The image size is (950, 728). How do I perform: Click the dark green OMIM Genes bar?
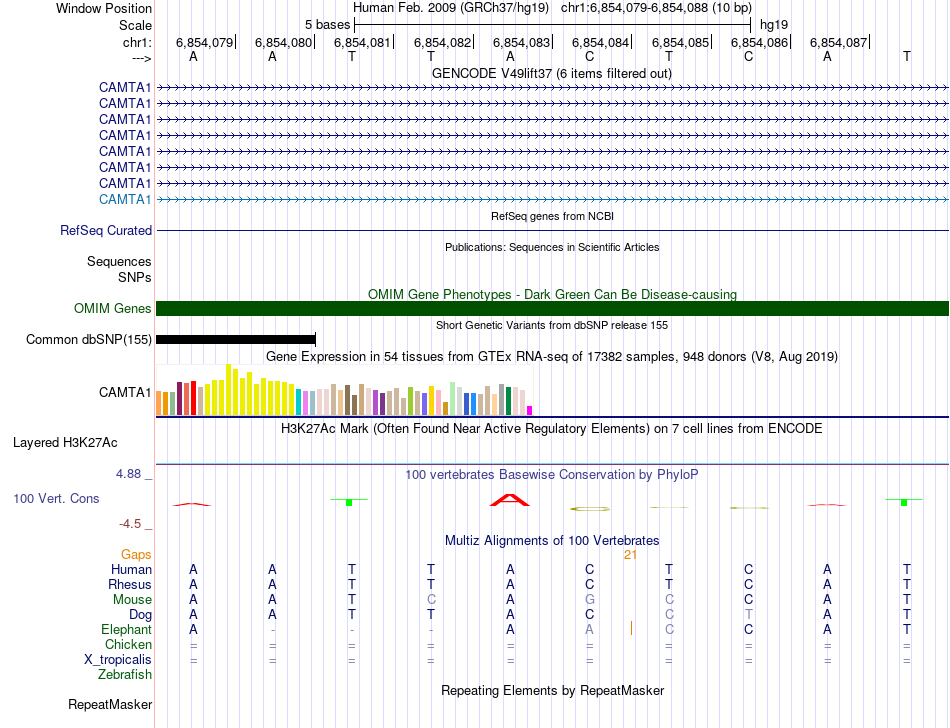point(552,308)
